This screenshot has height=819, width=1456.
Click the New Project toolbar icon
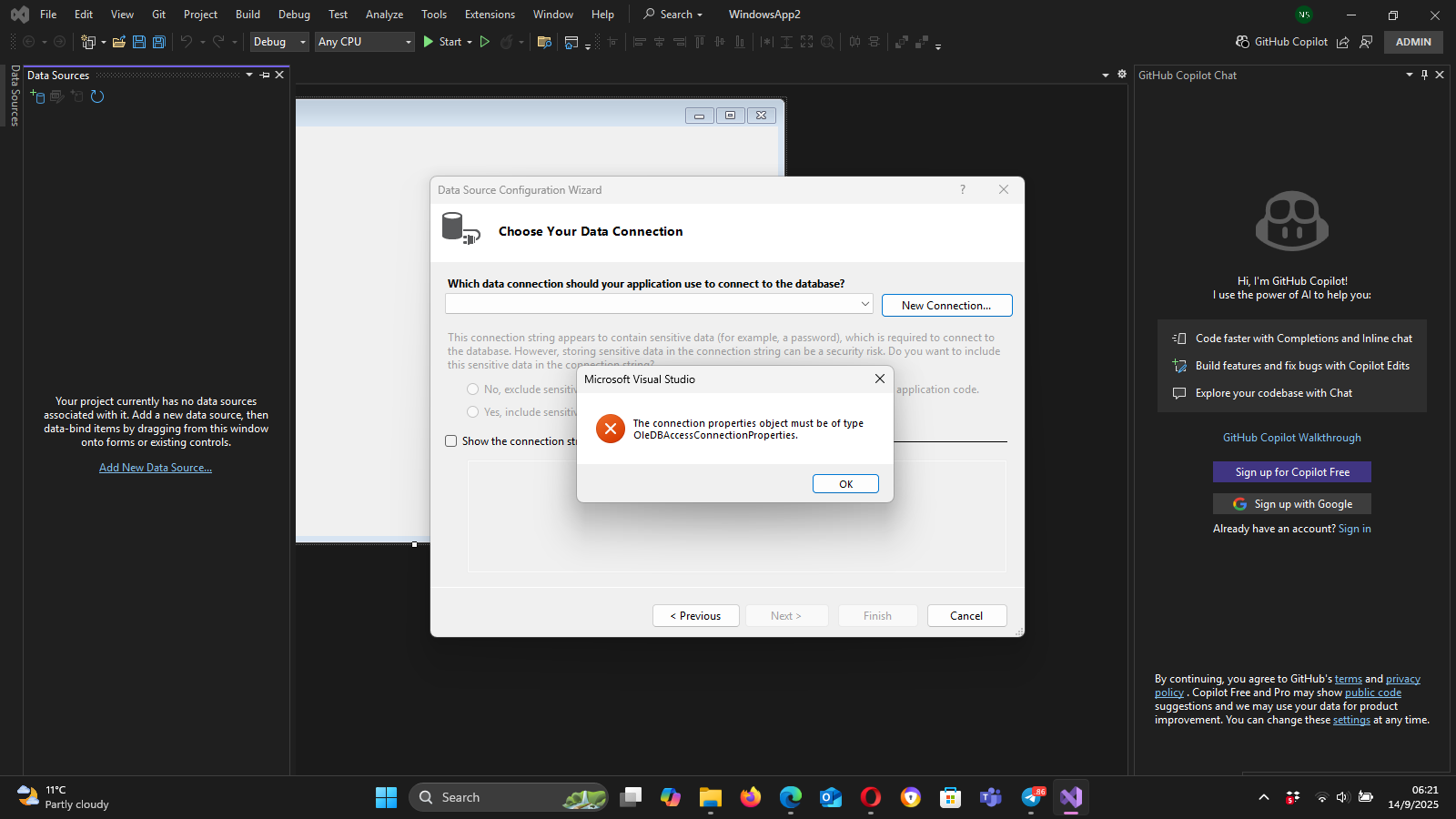(88, 42)
